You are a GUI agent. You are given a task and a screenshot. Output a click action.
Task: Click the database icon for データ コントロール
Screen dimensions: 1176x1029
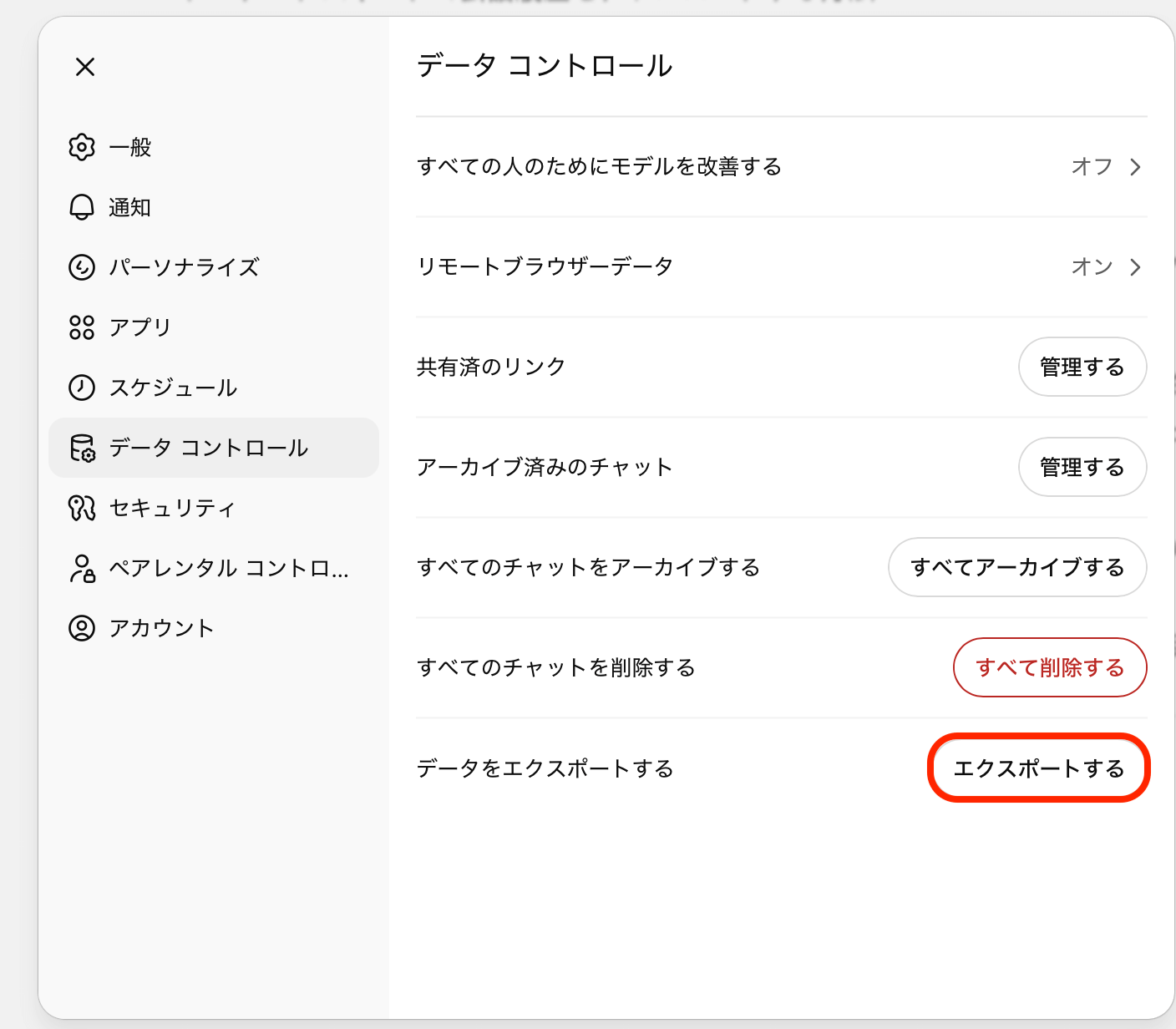(x=82, y=448)
